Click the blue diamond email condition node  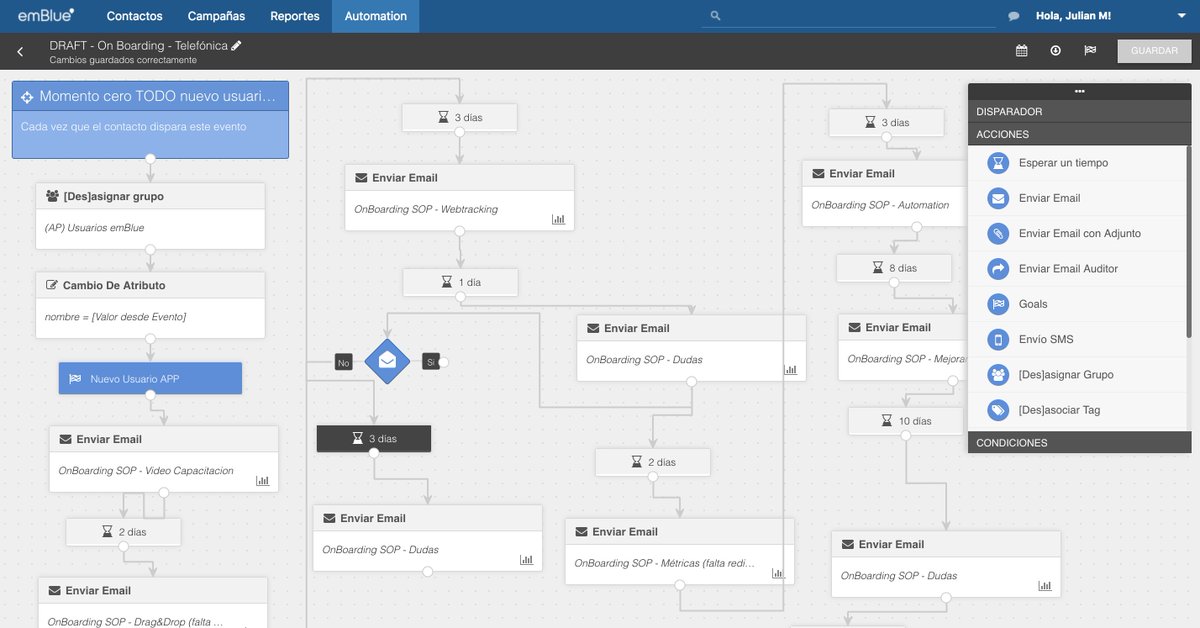pyautogui.click(x=387, y=361)
